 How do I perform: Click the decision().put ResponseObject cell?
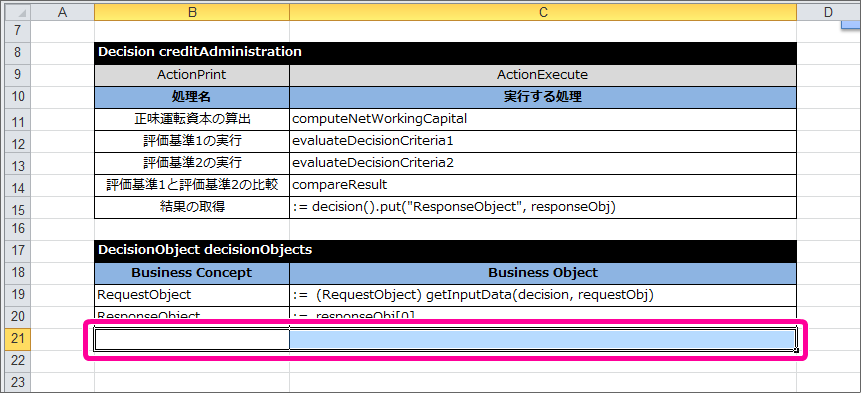pyautogui.click(x=543, y=207)
